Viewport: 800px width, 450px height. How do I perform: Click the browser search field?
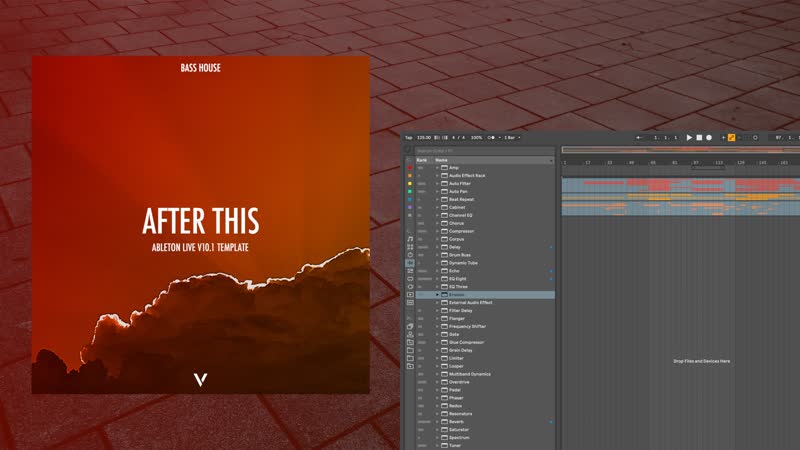485,151
